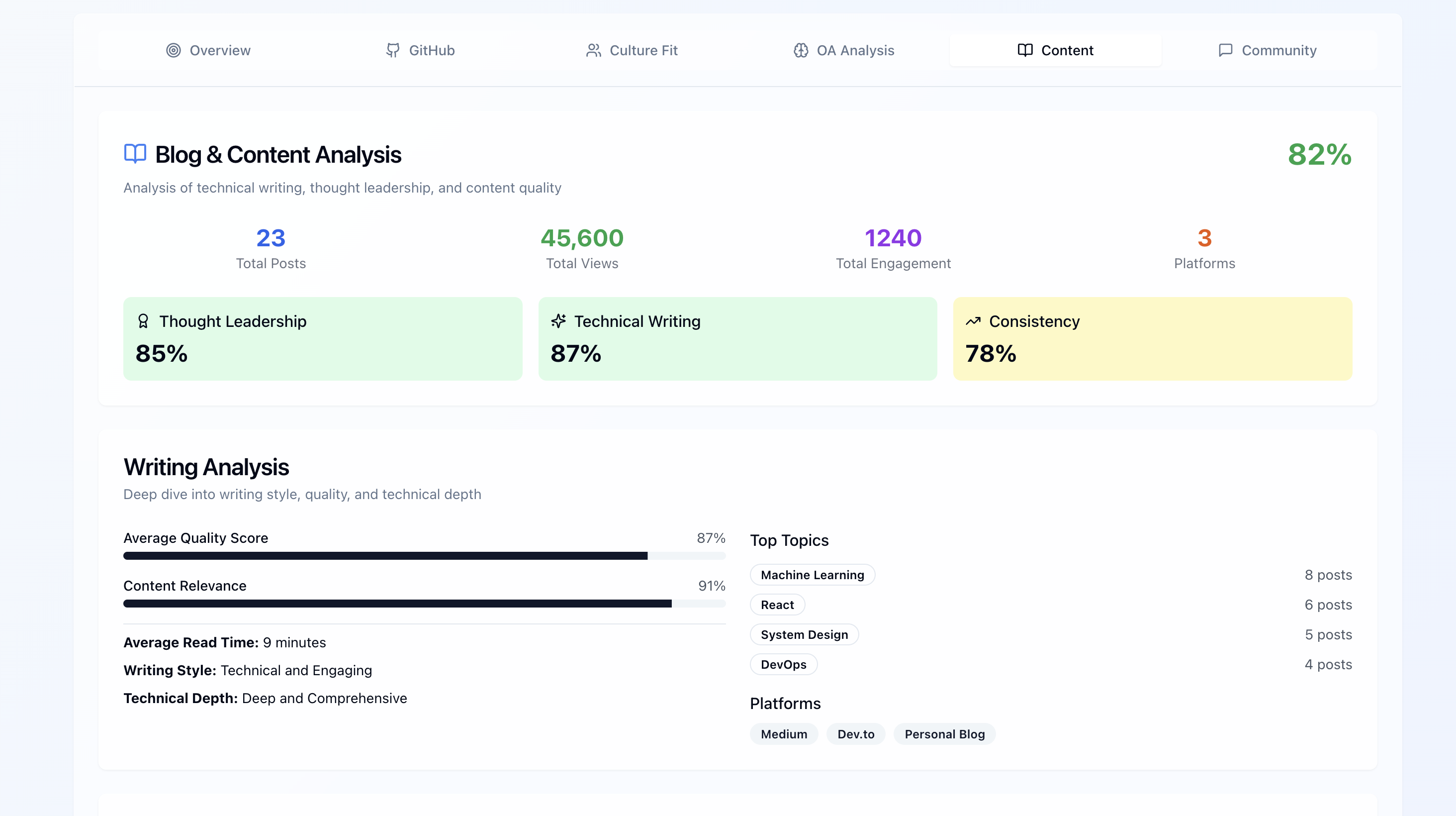Click the Machine Learning topic badge

812,575
